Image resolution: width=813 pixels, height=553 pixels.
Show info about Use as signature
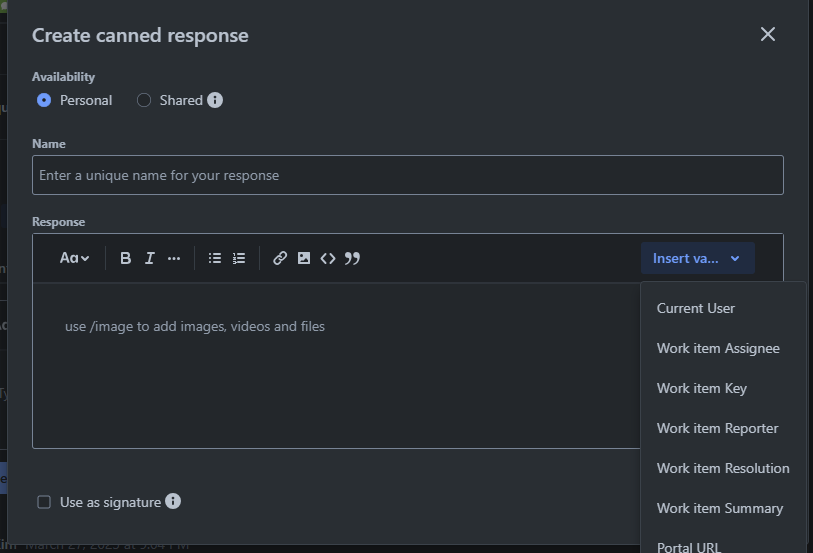click(x=173, y=501)
